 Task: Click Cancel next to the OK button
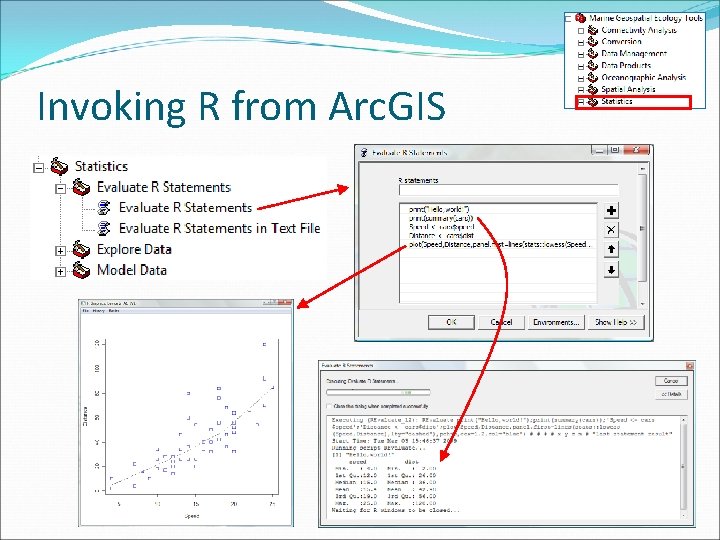coord(501,322)
